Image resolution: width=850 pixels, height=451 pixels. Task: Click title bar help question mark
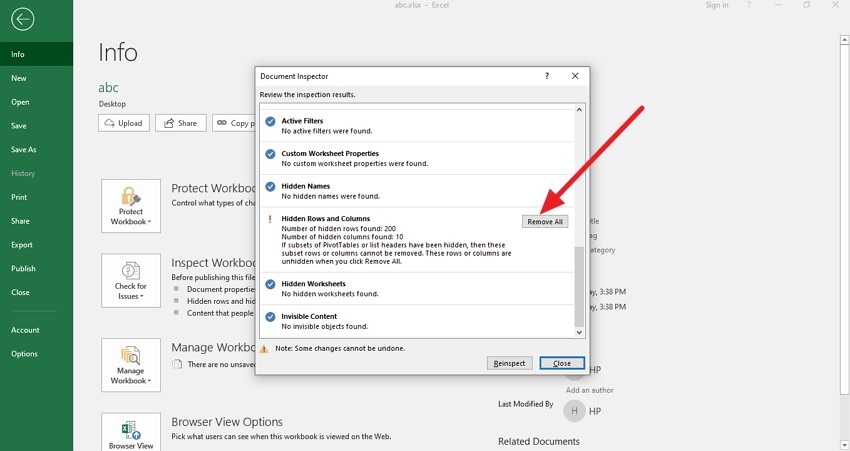tap(749, 5)
